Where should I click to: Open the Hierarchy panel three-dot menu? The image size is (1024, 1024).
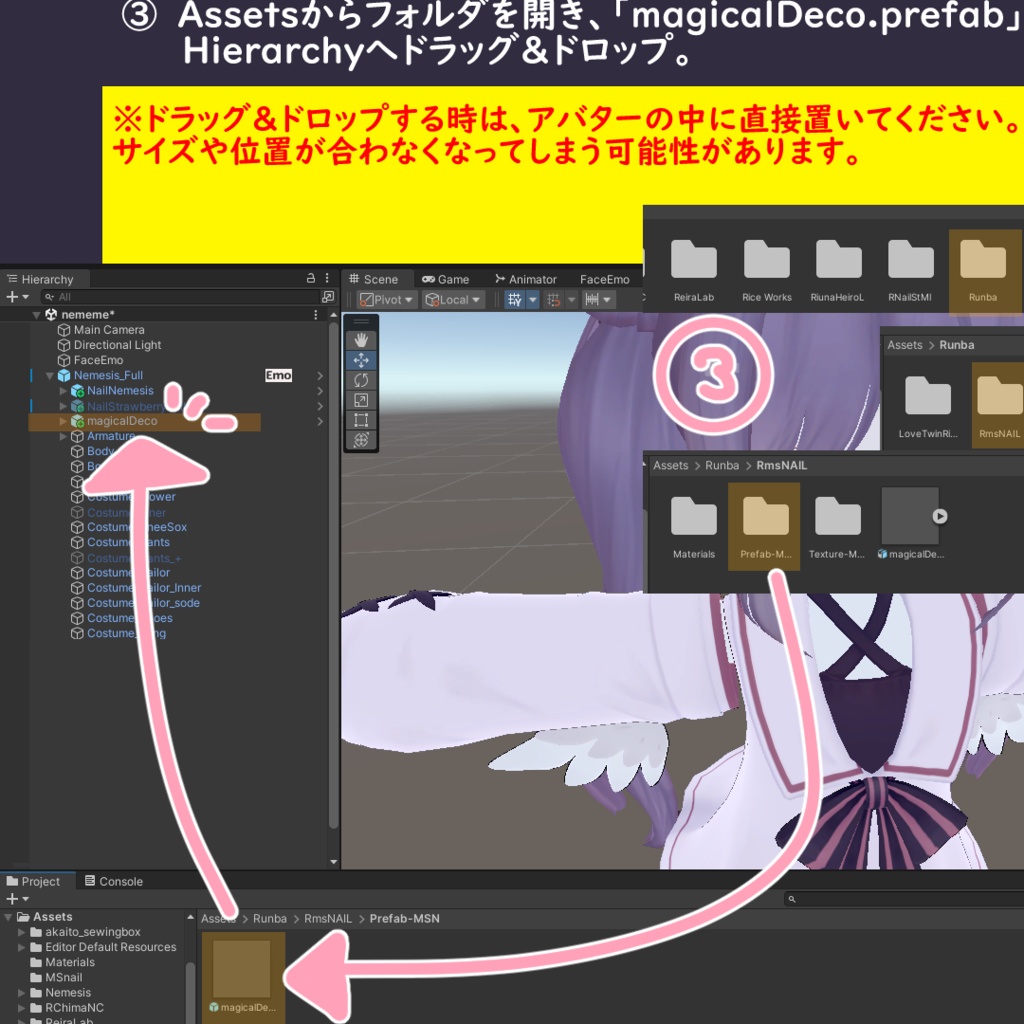(x=327, y=278)
